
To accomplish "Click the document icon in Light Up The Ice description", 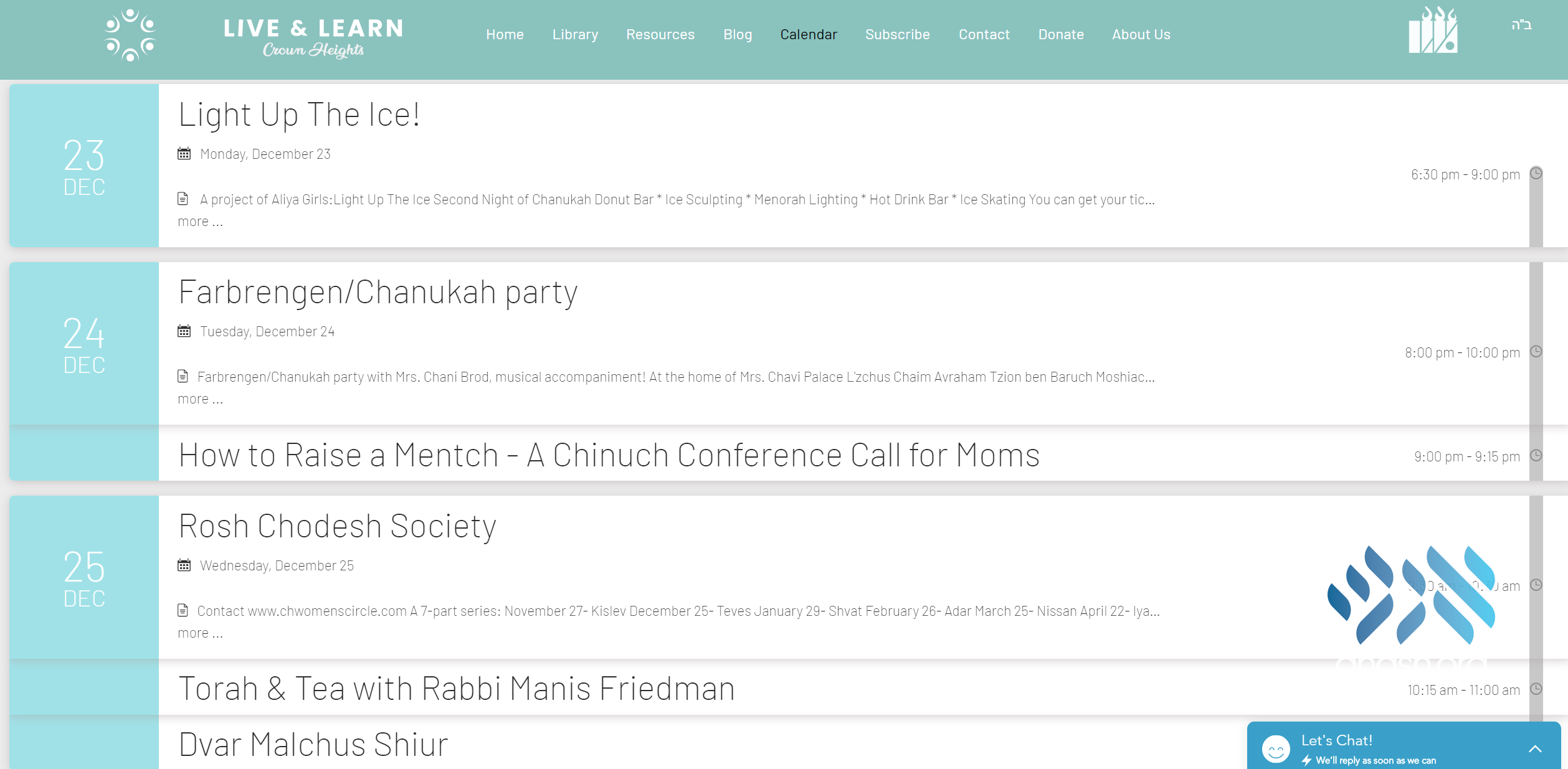I will pos(183,199).
